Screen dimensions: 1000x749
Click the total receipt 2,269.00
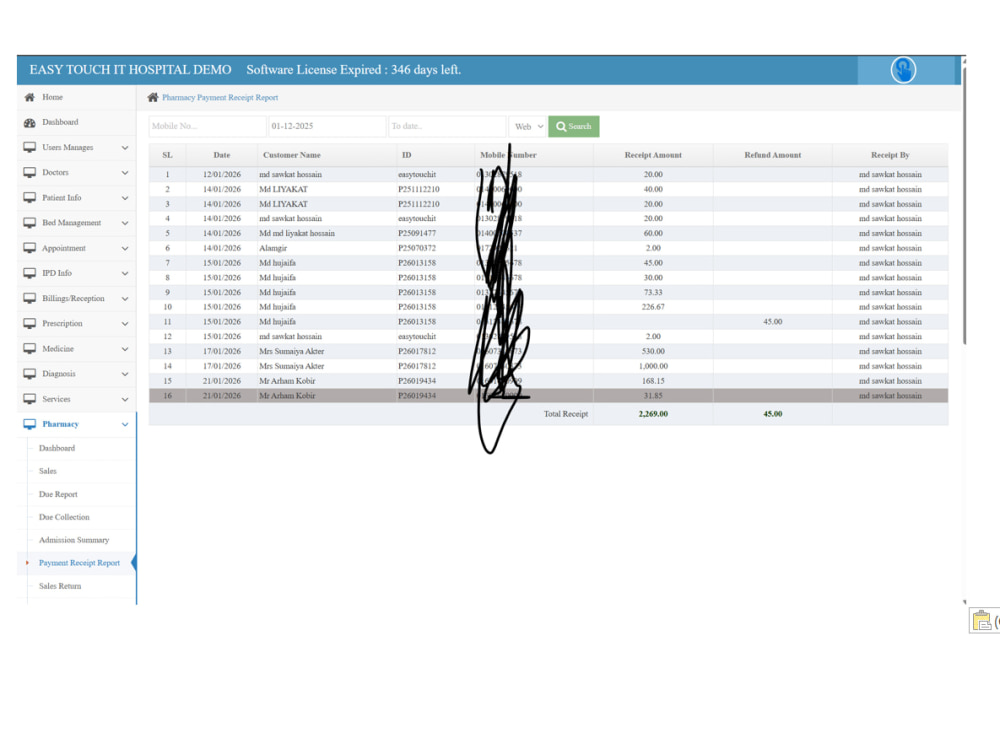click(x=653, y=414)
